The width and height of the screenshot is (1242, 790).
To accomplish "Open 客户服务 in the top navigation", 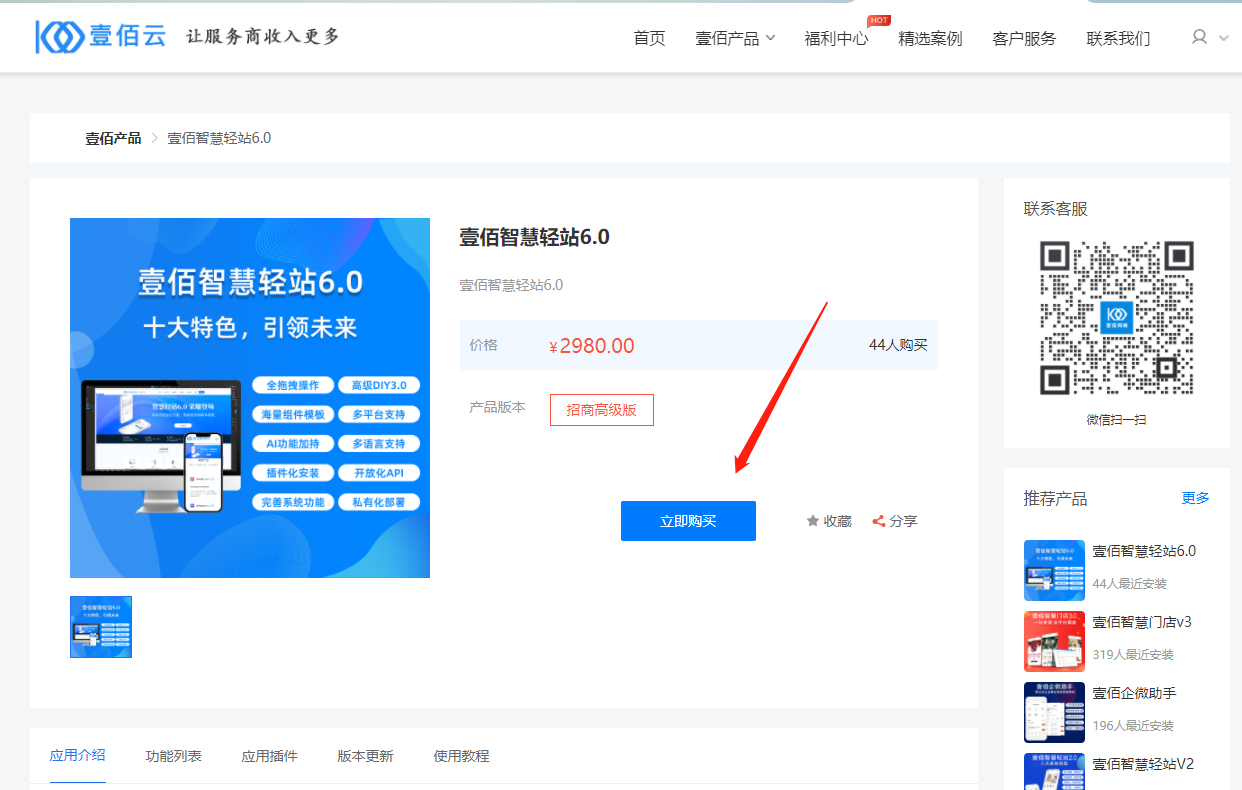I will pyautogui.click(x=1024, y=39).
